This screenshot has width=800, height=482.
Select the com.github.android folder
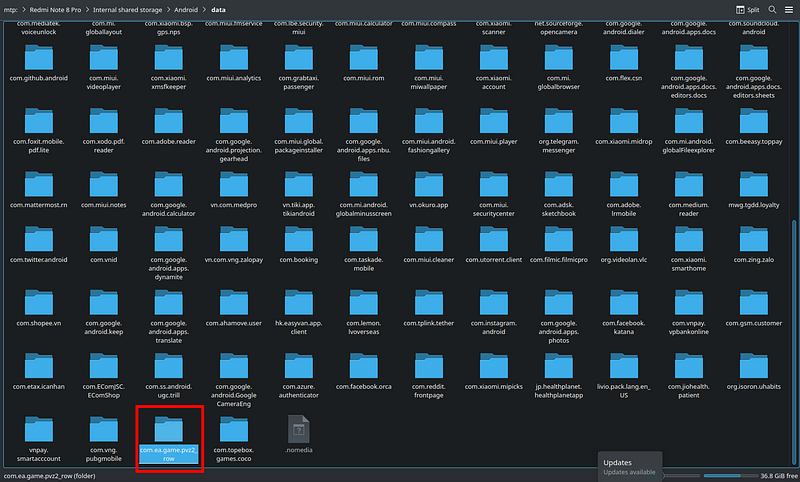39,64
